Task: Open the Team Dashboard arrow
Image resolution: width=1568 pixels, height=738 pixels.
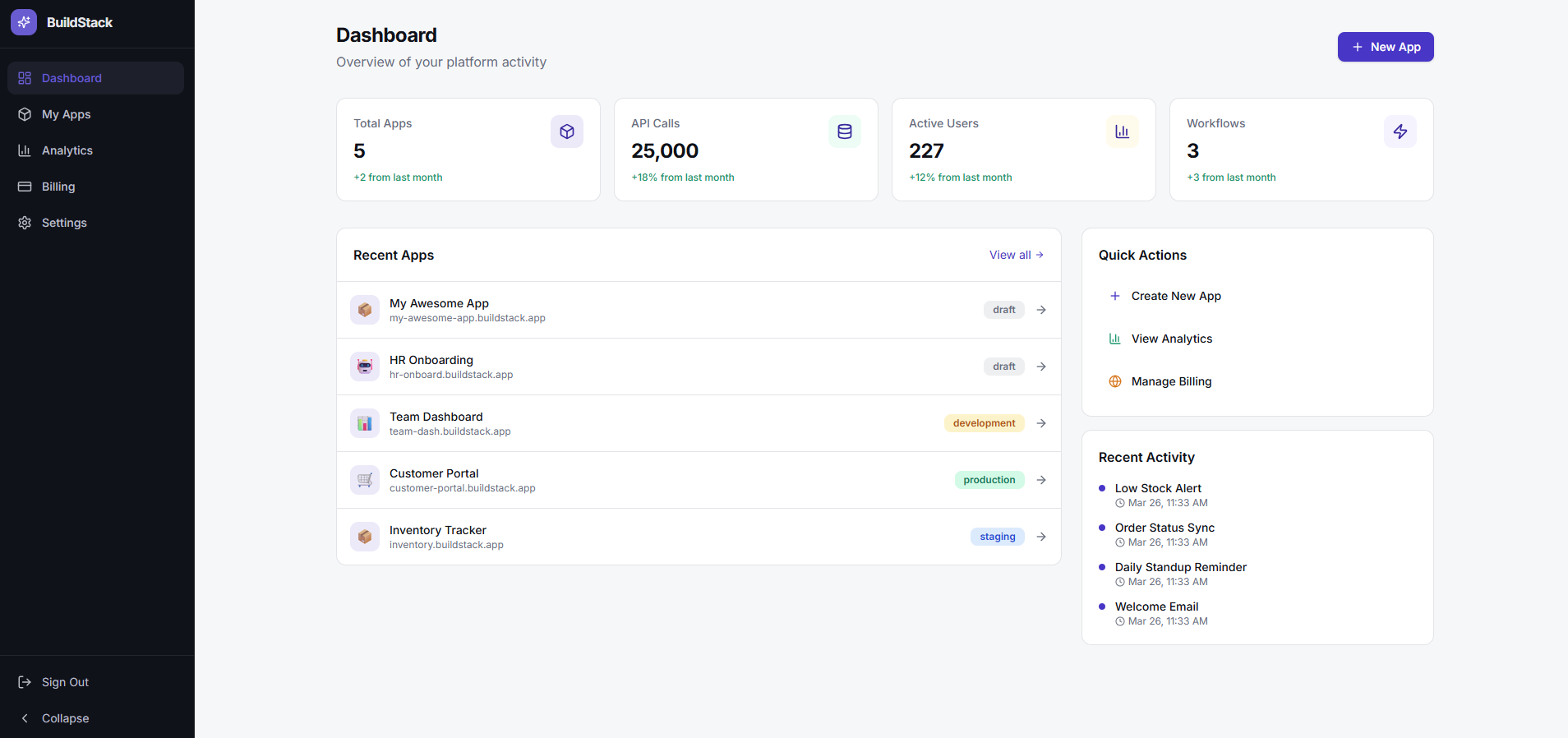Action: [1041, 423]
